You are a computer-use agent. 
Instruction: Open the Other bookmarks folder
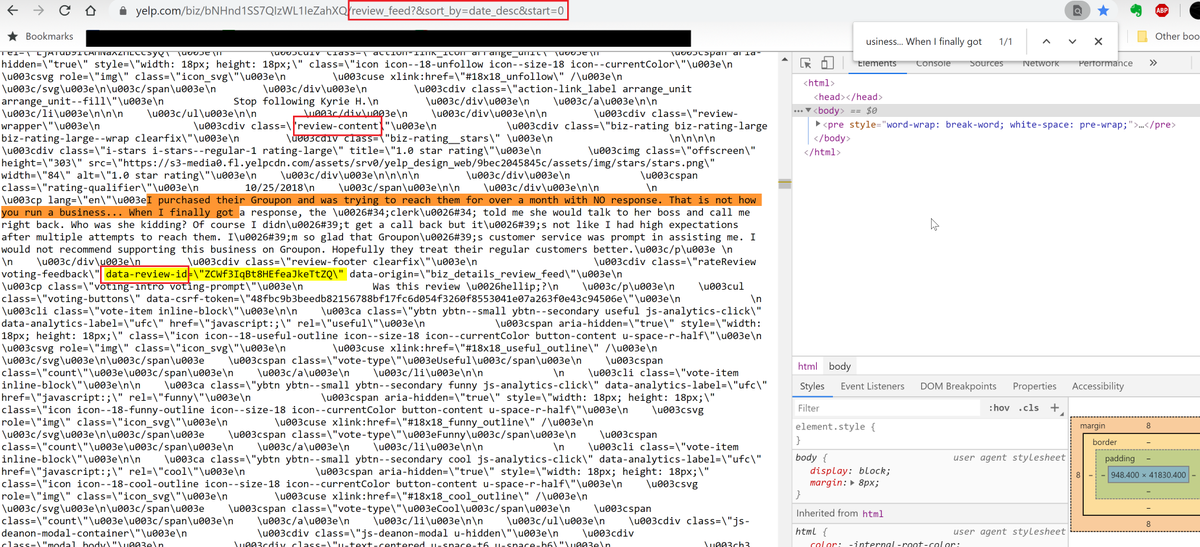pyautogui.click(x=1169, y=36)
